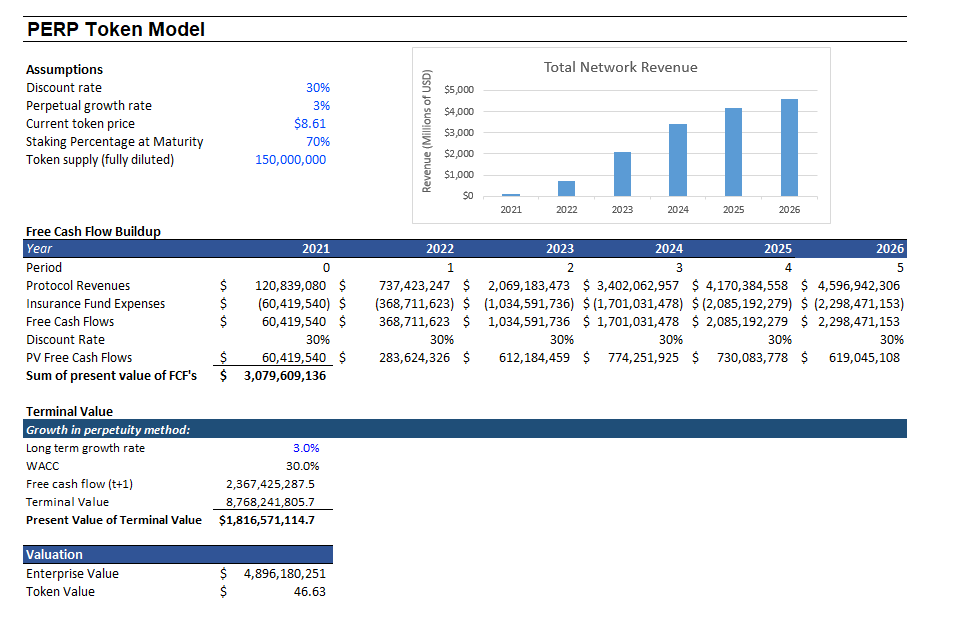Select Terminal Value 8,768,241,805.7
The width and height of the screenshot is (967, 641).
270,502
